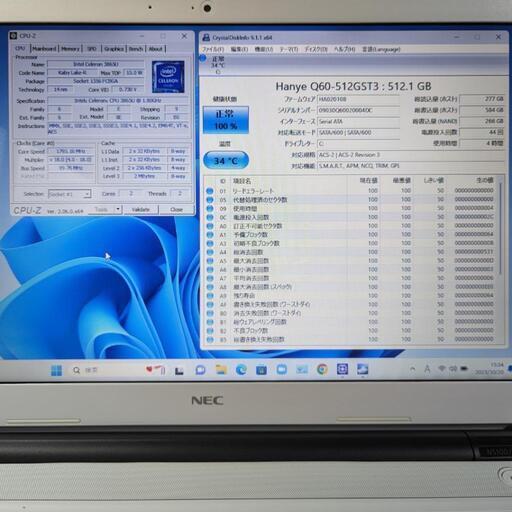Select the C: drive 34 °C disk tab

[218, 65]
